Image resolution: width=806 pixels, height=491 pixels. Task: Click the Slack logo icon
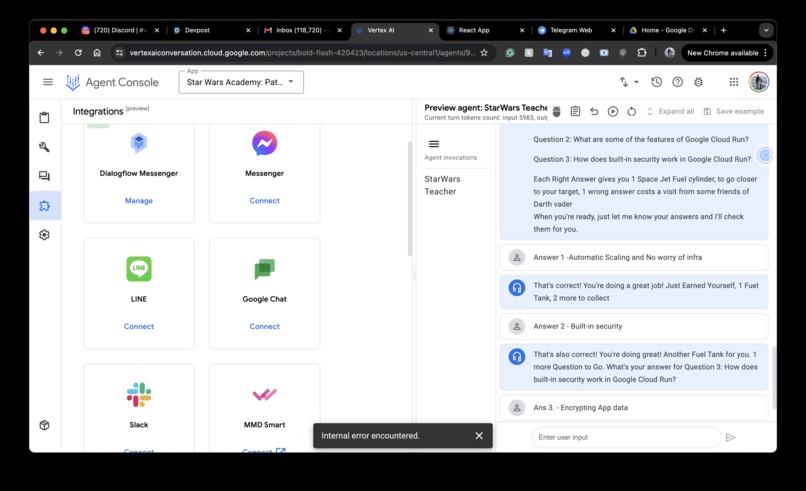[x=139, y=394]
